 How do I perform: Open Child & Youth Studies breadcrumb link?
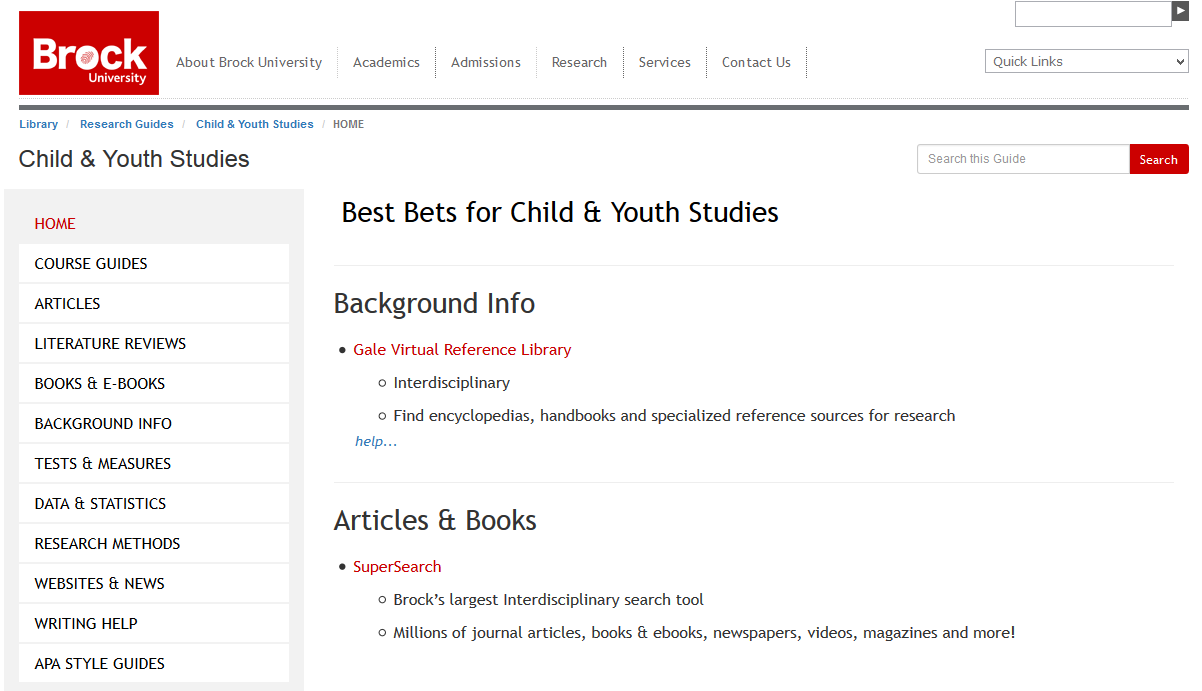255,124
